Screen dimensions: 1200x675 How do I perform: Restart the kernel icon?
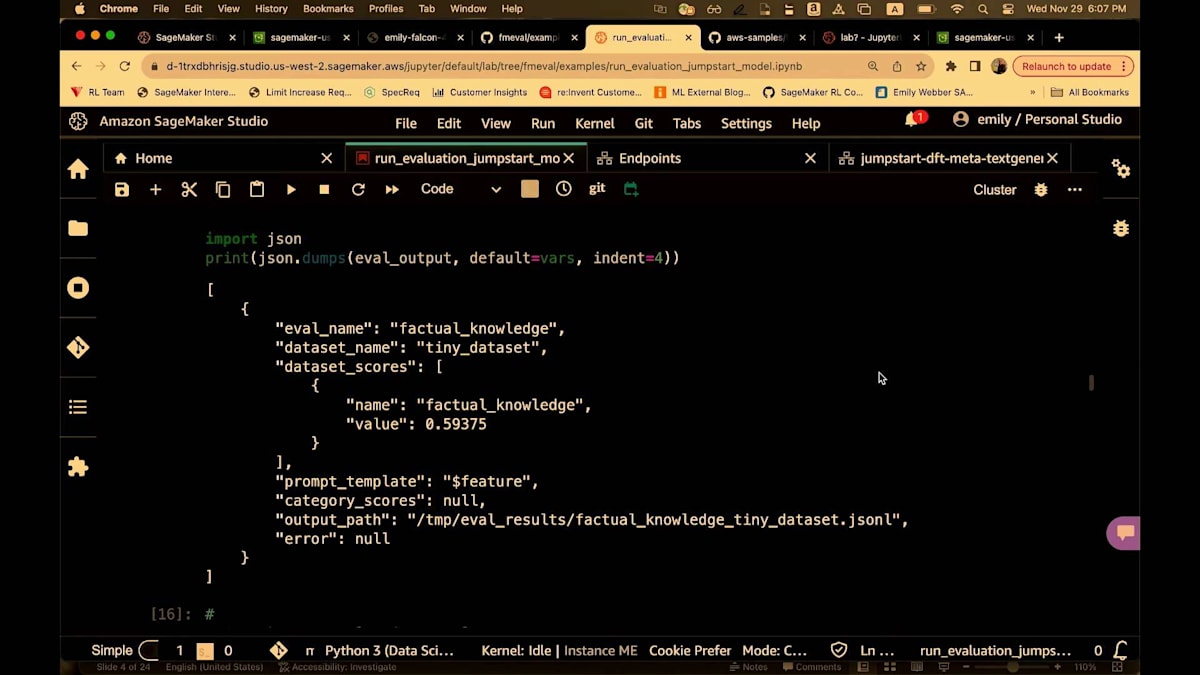pyautogui.click(x=358, y=189)
